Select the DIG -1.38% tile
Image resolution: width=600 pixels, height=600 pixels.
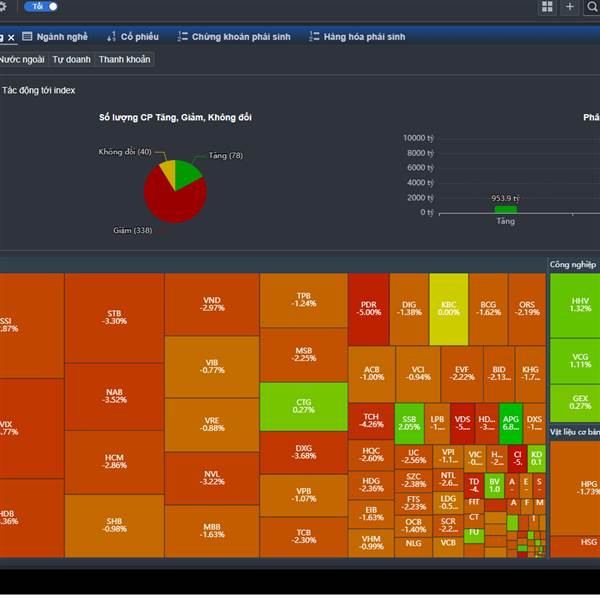click(409, 309)
